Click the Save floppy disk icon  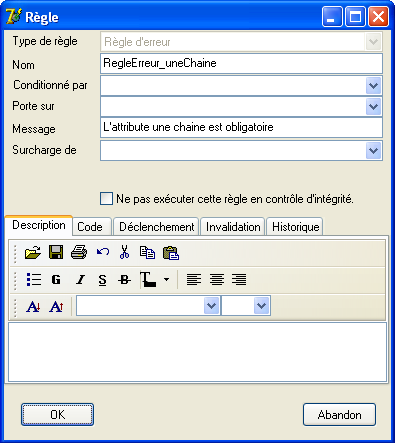(56, 252)
